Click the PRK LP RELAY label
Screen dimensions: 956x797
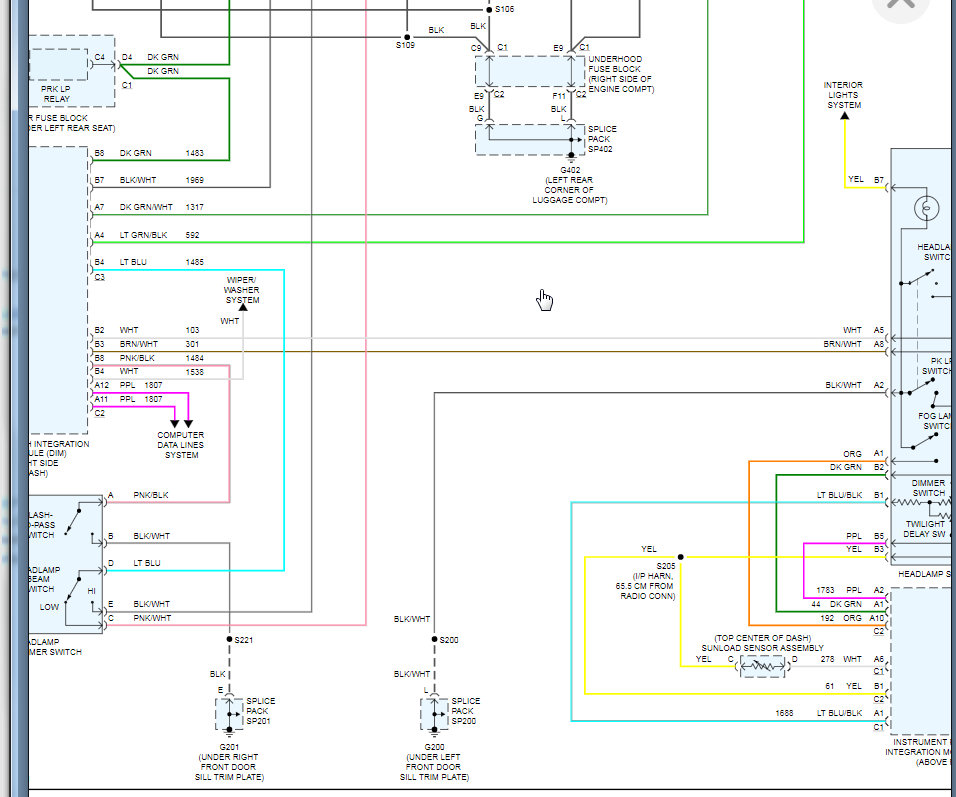click(56, 94)
